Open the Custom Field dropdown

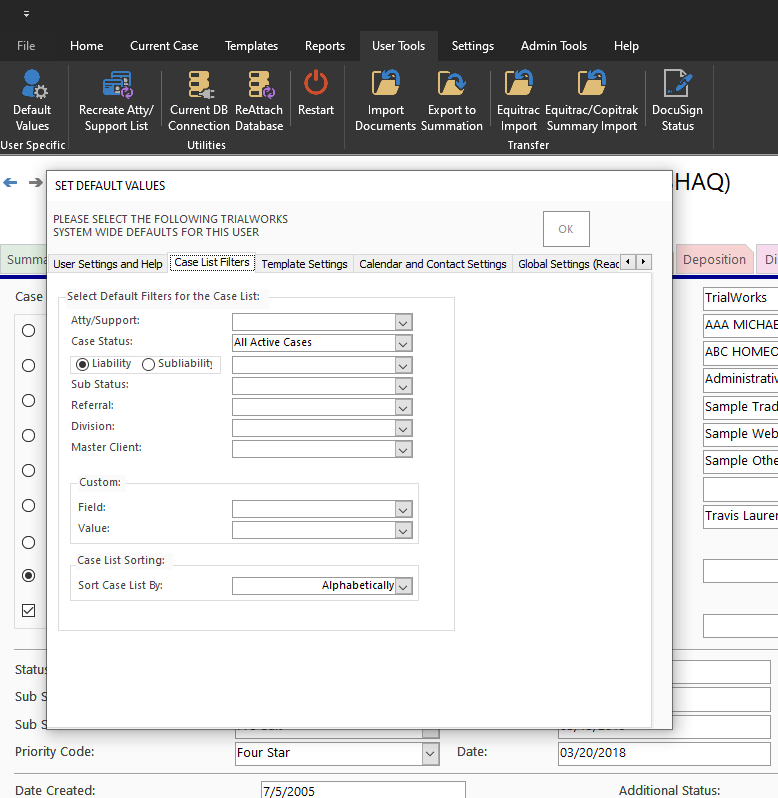(403, 509)
